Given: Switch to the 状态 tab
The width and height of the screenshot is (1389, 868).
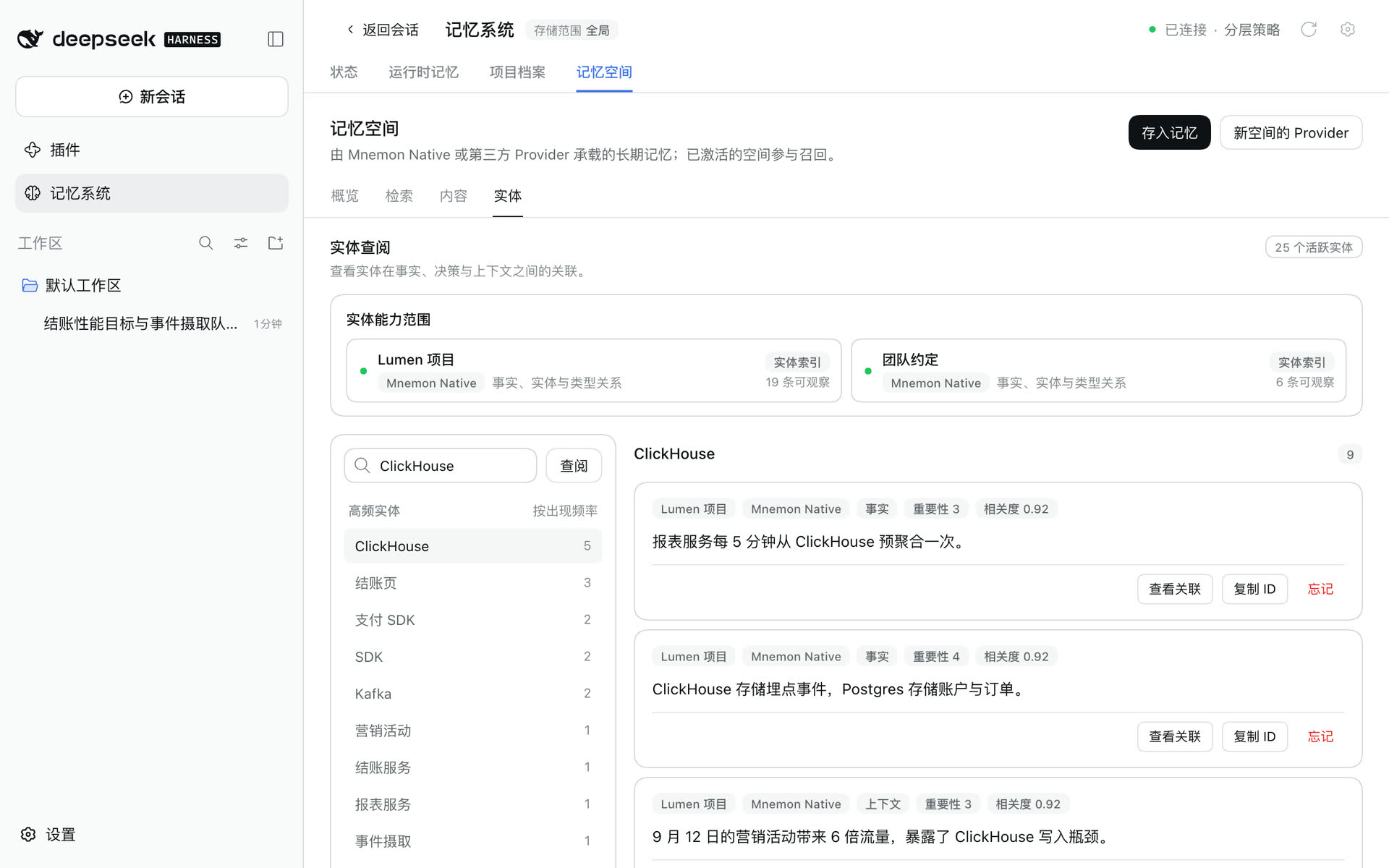Looking at the screenshot, I should [x=344, y=72].
